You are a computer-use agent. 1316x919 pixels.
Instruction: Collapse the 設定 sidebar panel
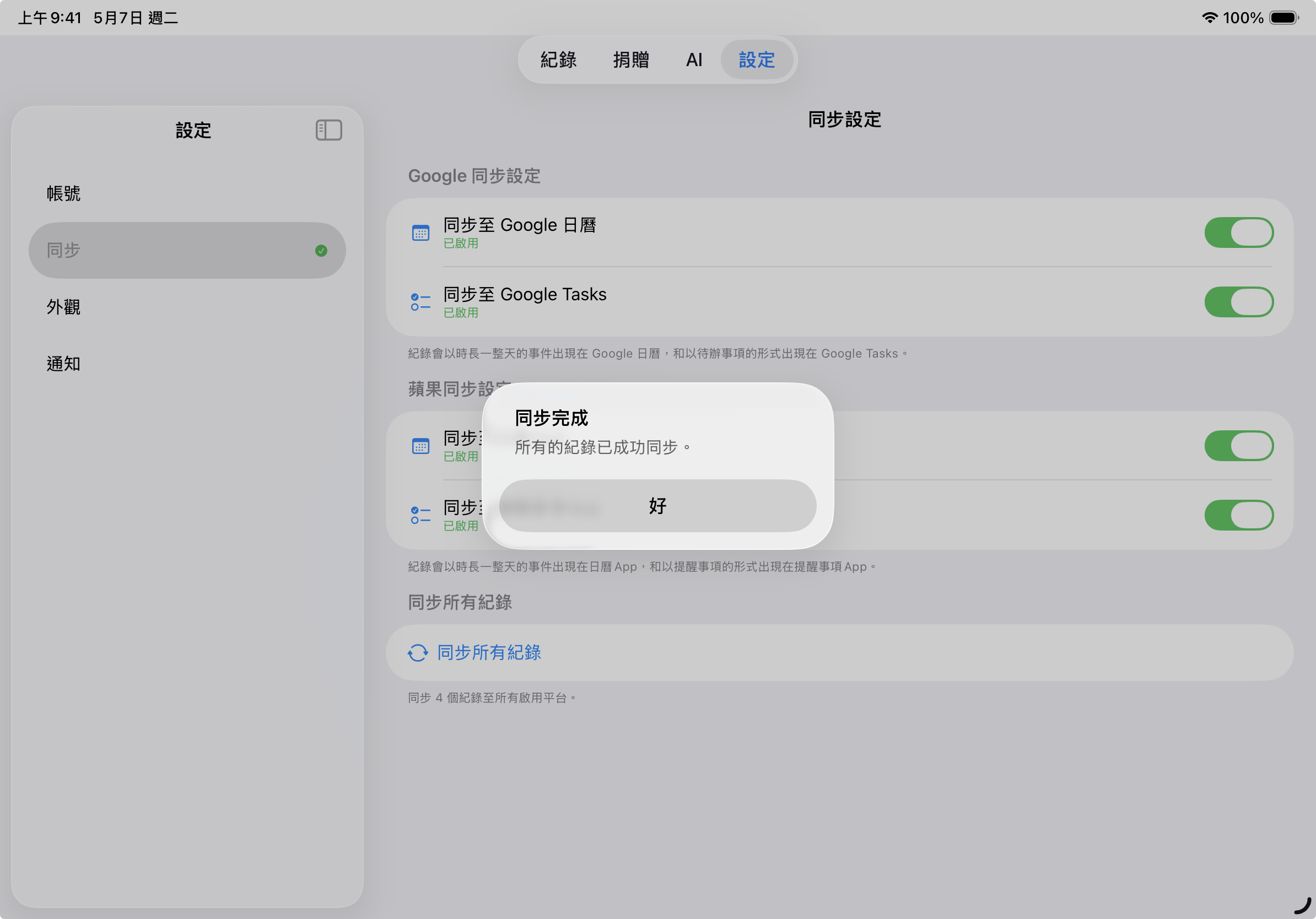pos(330,130)
